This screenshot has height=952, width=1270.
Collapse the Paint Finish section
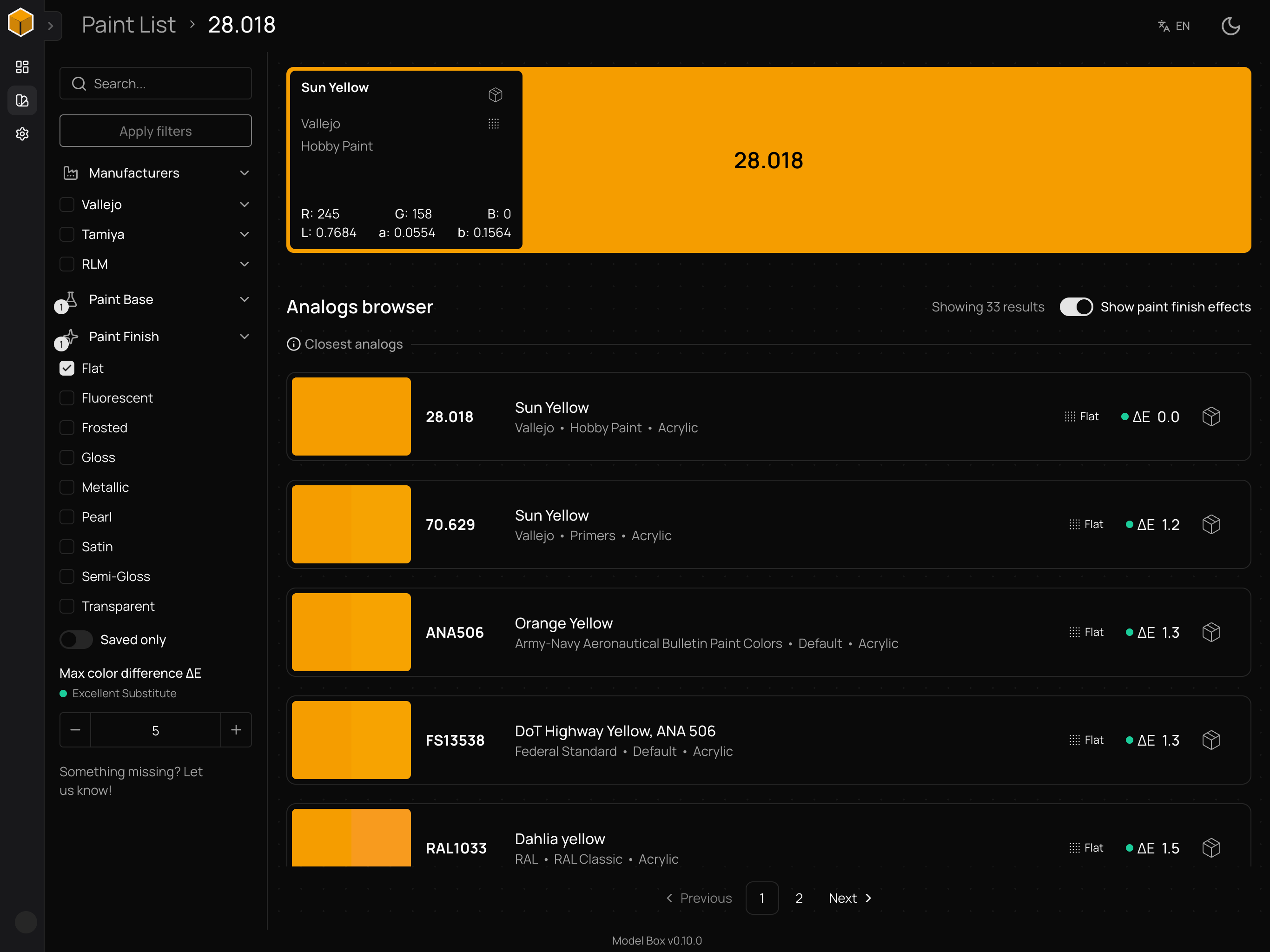(244, 337)
